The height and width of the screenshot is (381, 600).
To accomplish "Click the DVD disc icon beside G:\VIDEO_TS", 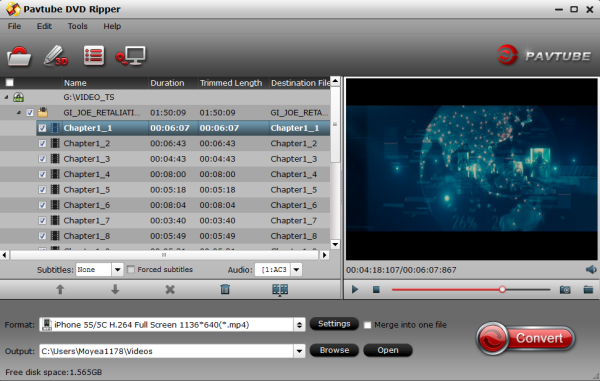I will [18, 97].
